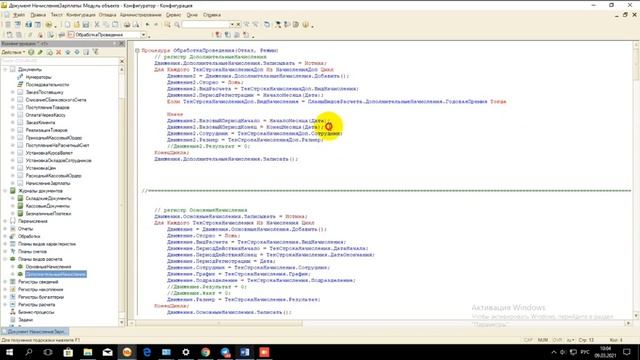Open the Справка menu
Screen dimensions: 640x360
click(x=212, y=15)
